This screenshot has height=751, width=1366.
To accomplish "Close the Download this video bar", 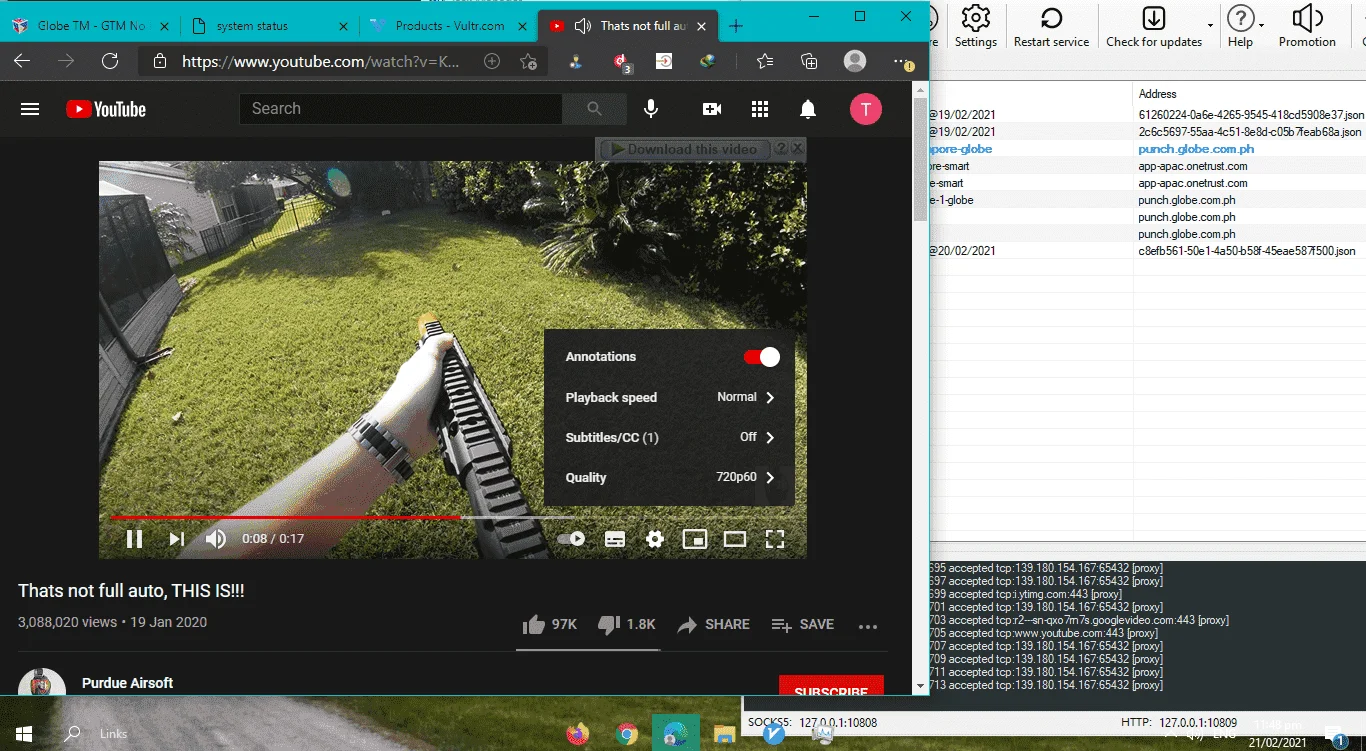I will coord(797,148).
